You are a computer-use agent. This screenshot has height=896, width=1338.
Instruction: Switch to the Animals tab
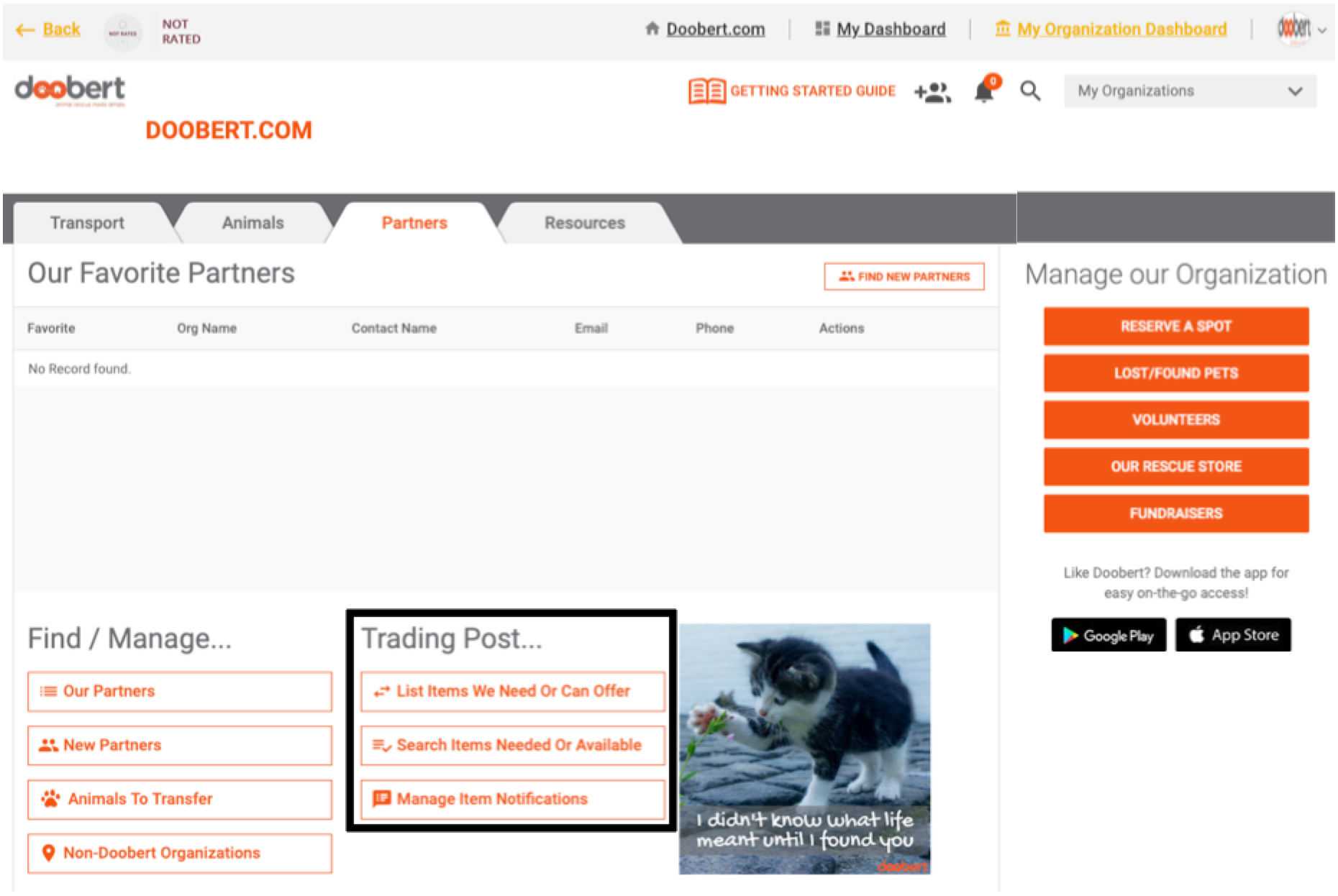pyautogui.click(x=252, y=223)
